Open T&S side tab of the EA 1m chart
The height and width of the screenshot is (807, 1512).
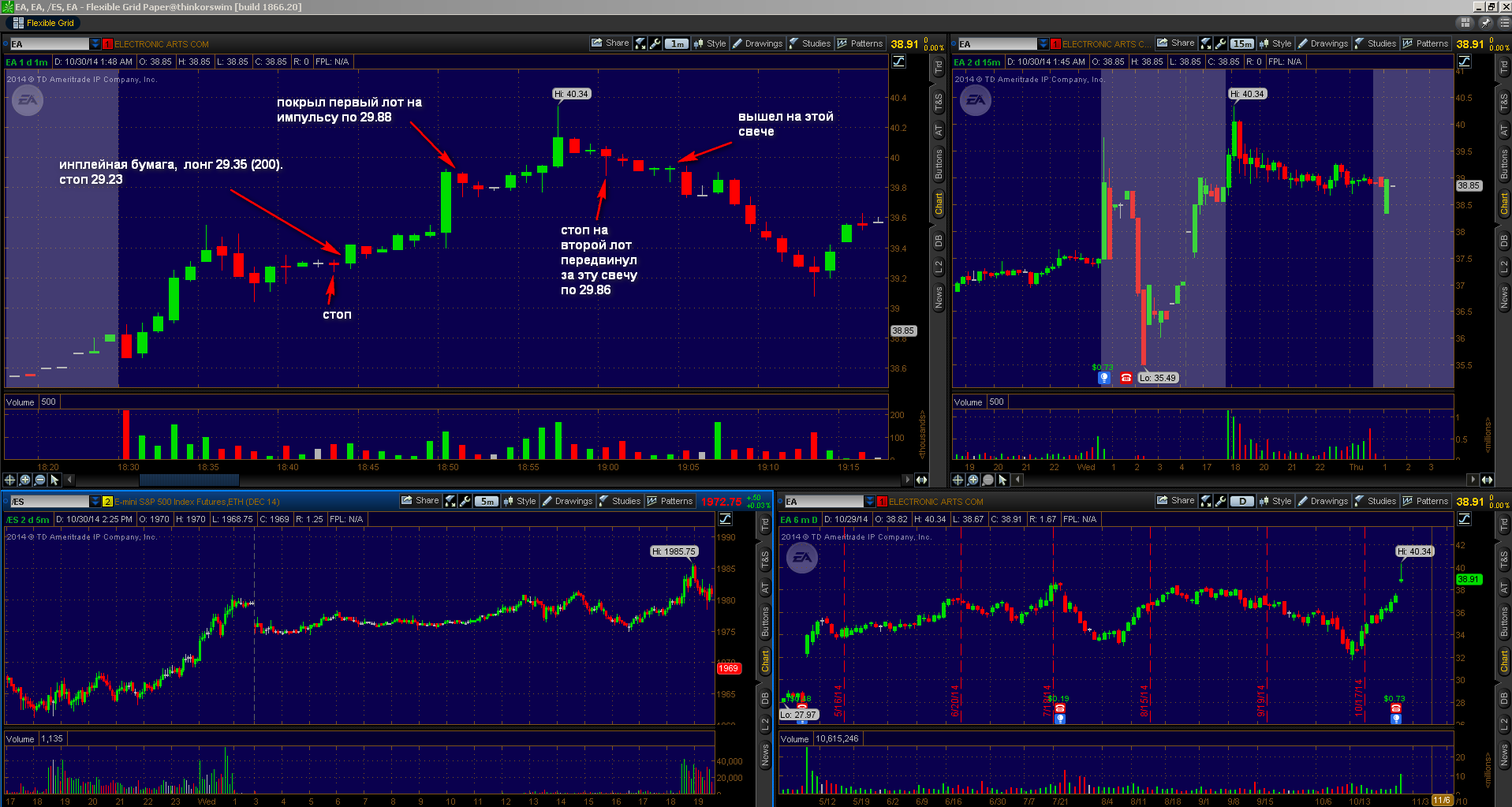[939, 101]
